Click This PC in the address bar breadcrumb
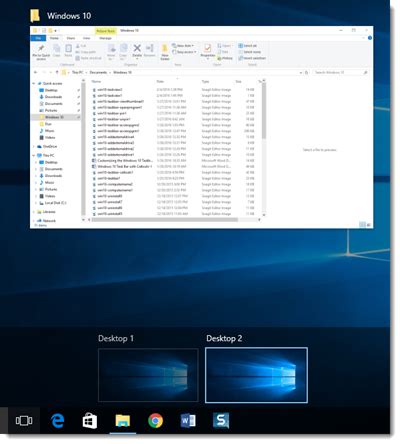Viewport: 400px width, 444px height. click(x=77, y=72)
